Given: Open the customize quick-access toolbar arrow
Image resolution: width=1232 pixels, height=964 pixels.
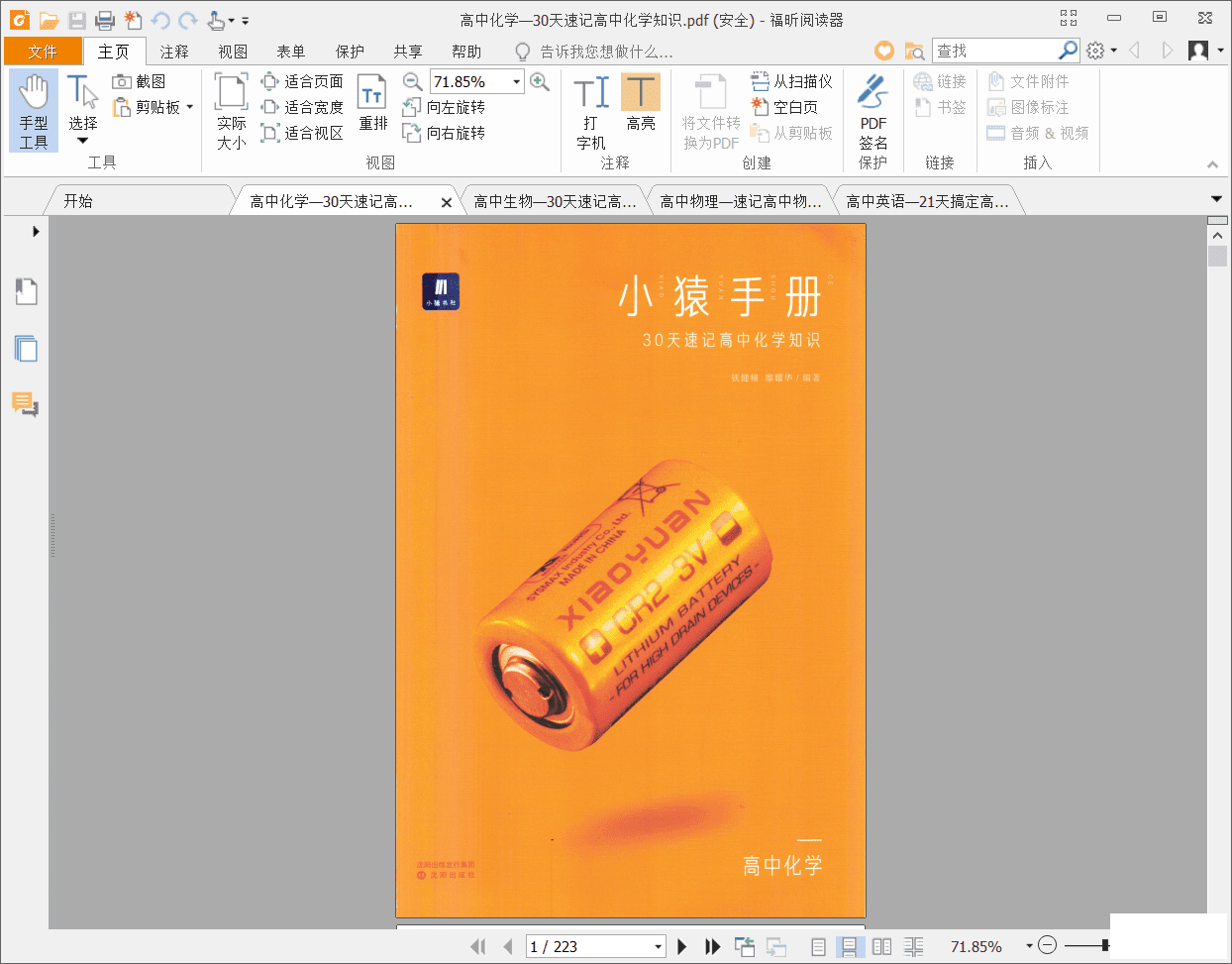Looking at the screenshot, I should click(246, 20).
